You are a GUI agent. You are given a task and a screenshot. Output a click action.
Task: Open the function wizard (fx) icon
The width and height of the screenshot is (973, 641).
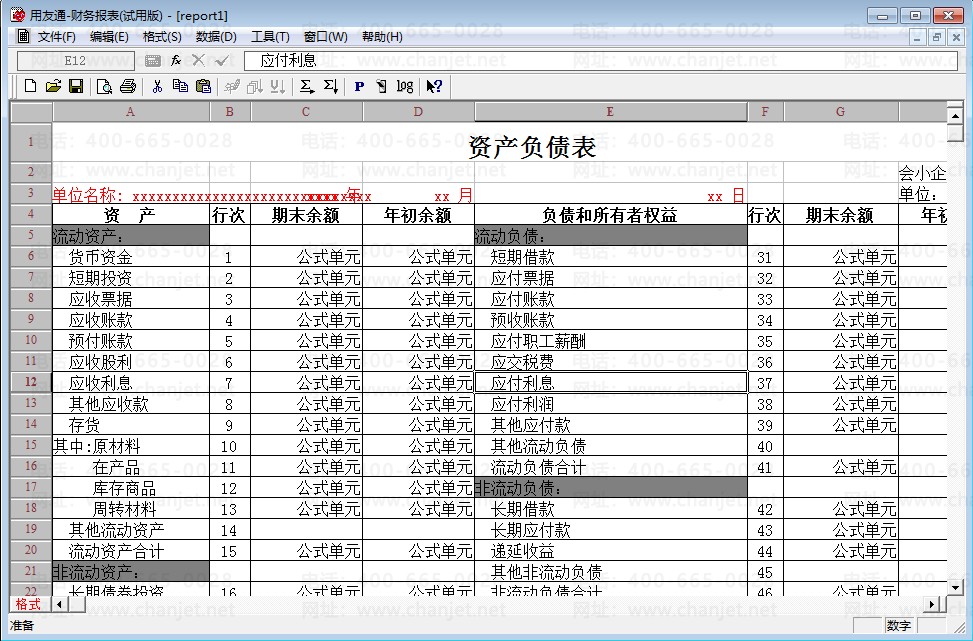pos(174,60)
